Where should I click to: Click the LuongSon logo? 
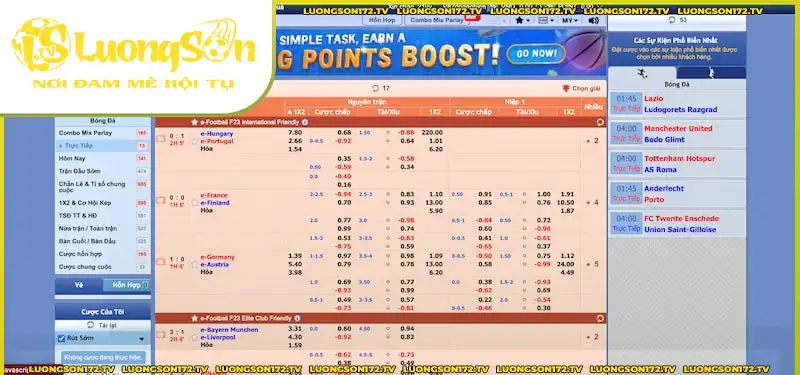[x=134, y=54]
